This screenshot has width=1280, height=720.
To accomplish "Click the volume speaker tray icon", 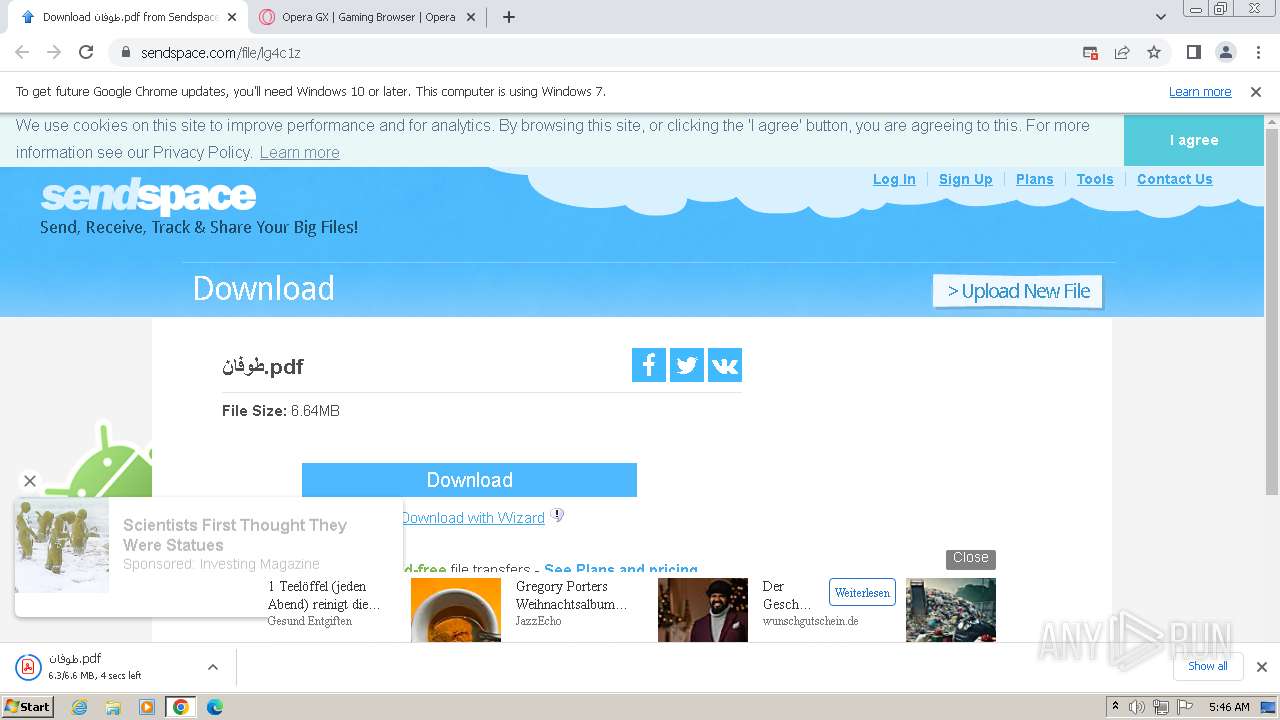I will (1137, 707).
